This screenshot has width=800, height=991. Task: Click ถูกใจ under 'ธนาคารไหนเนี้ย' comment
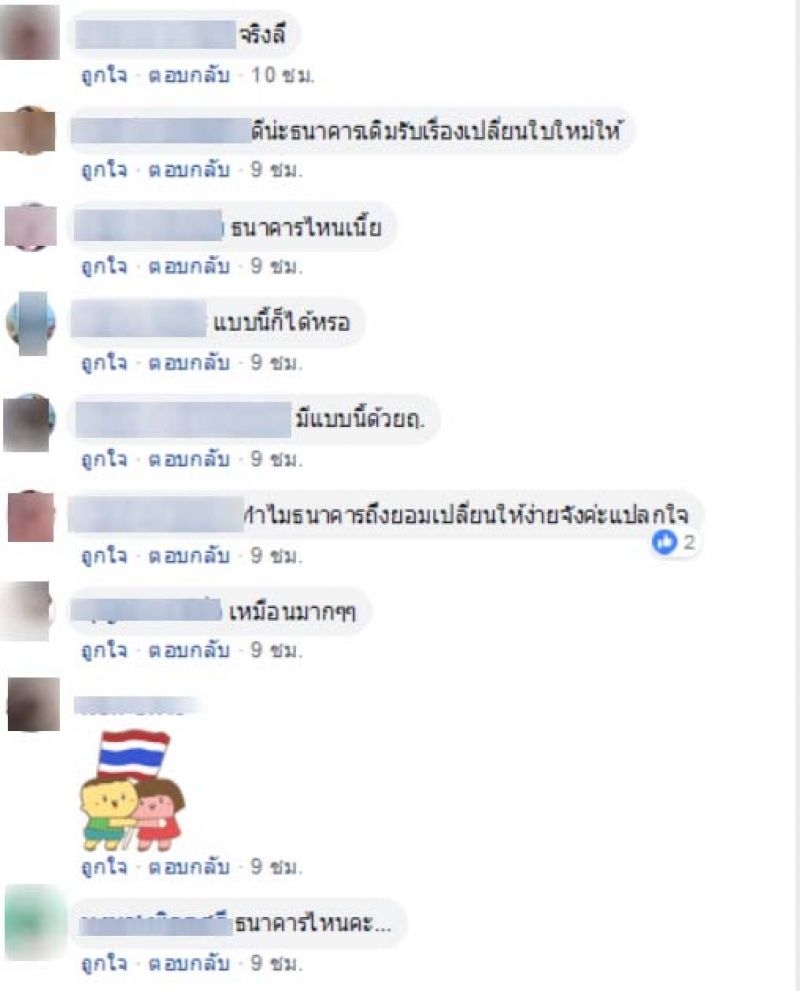point(104,266)
